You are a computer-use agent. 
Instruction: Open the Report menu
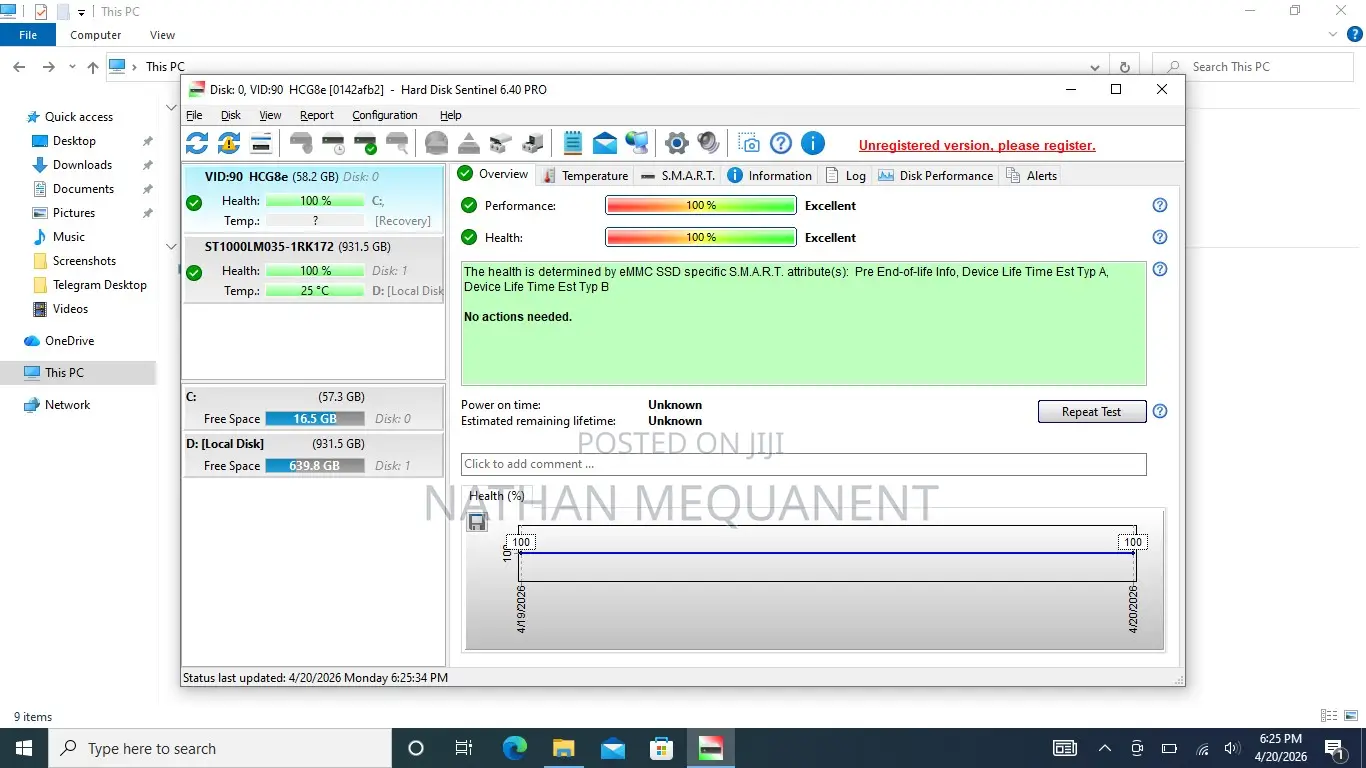click(317, 115)
